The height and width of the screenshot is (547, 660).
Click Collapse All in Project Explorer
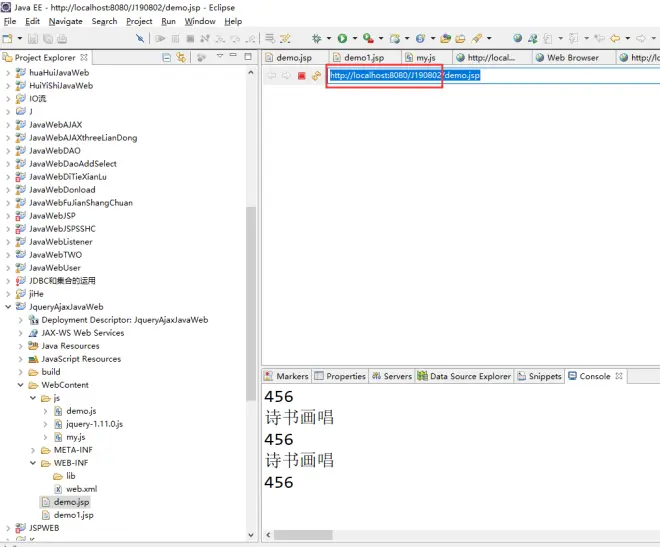point(167,57)
